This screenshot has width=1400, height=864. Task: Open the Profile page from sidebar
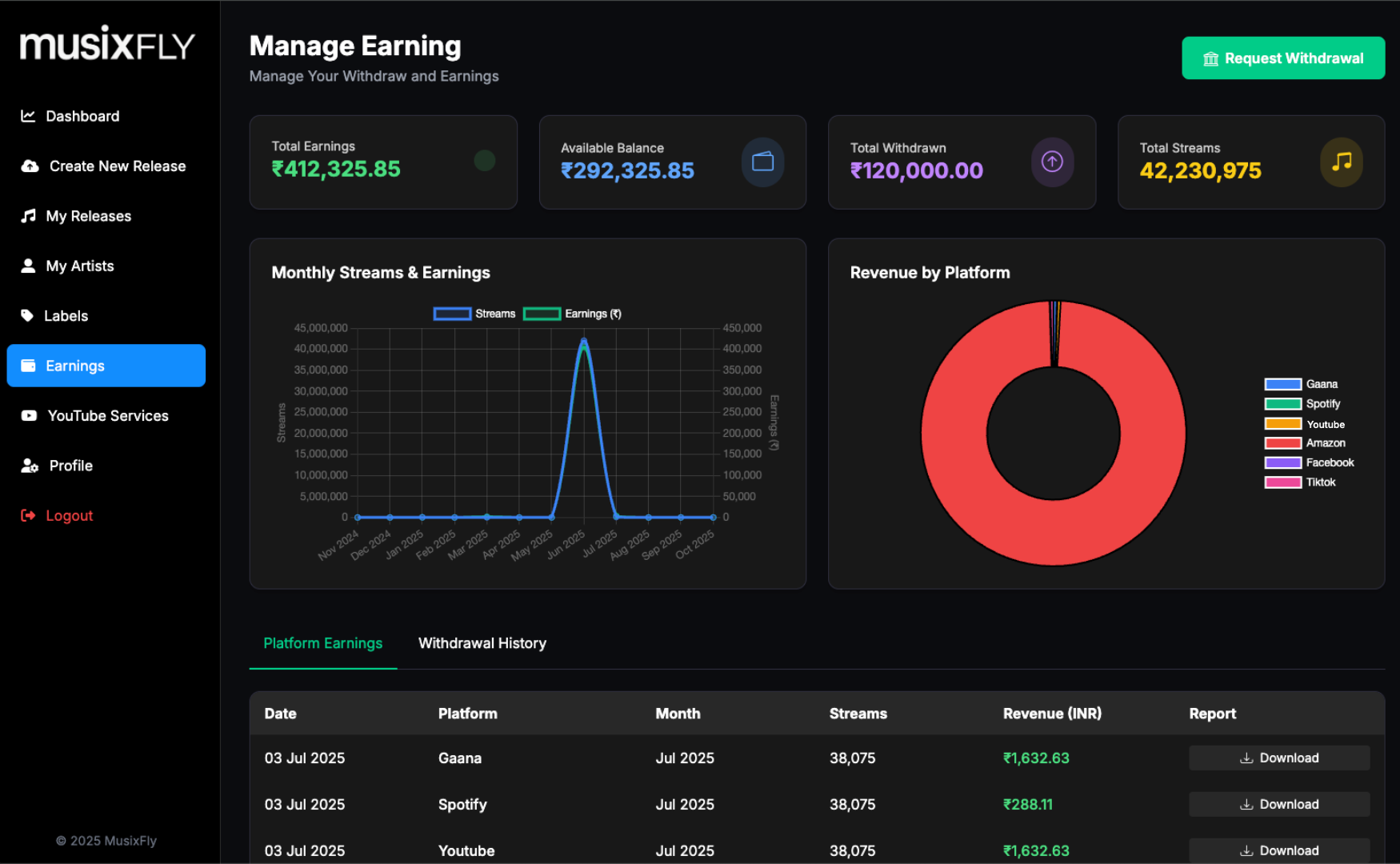[70, 466]
